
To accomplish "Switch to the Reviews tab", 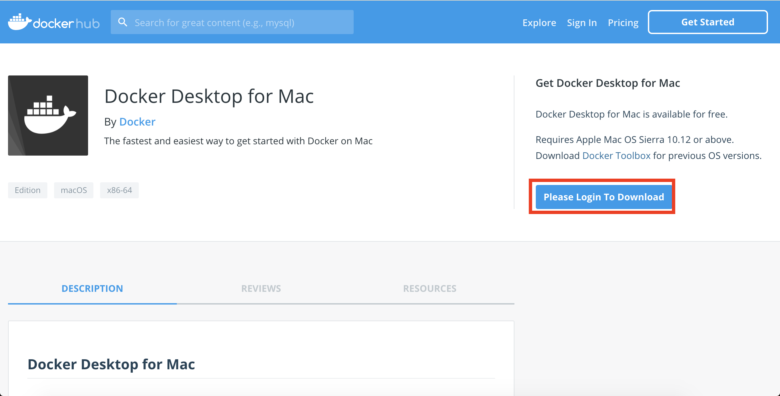I will 261,289.
